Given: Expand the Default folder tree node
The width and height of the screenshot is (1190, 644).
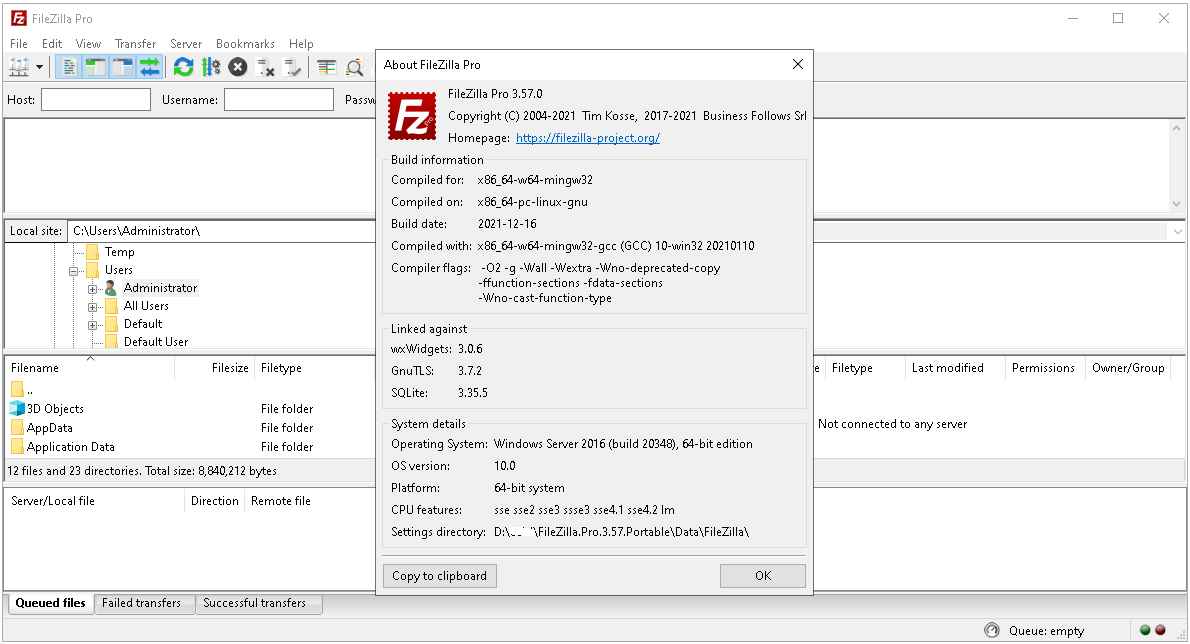Looking at the screenshot, I should click(x=93, y=325).
